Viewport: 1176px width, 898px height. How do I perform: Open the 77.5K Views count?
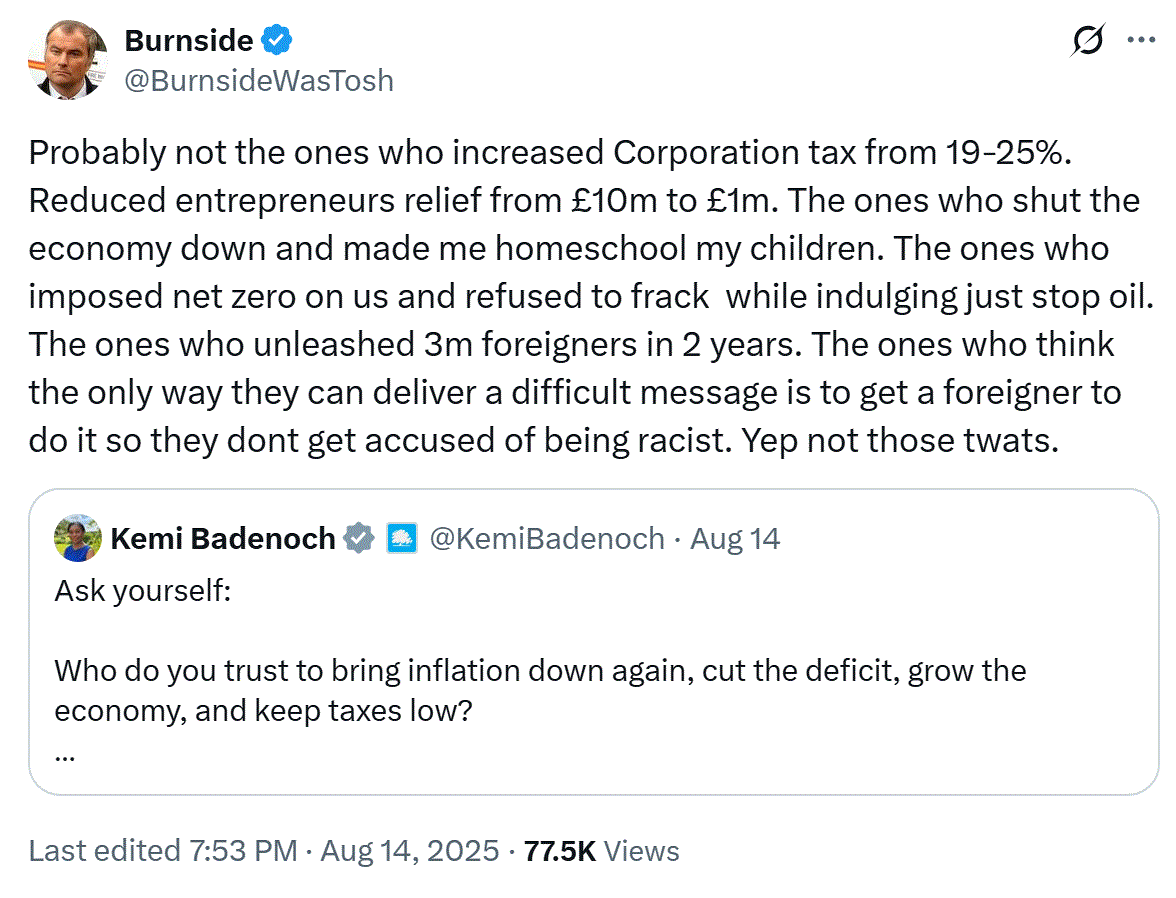560,851
